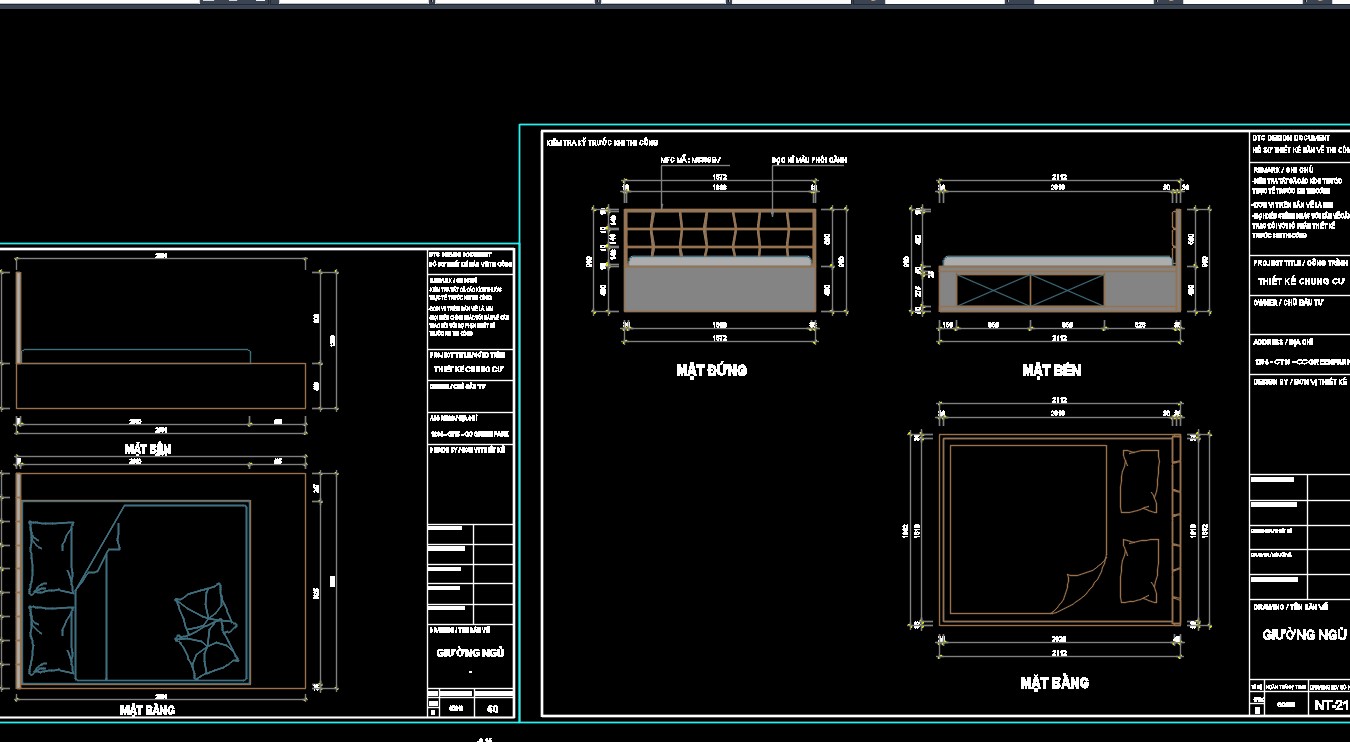The height and width of the screenshot is (742, 1350).
Task: Select the MẶT BÊN title in the left sheet
Action: [x=148, y=449]
